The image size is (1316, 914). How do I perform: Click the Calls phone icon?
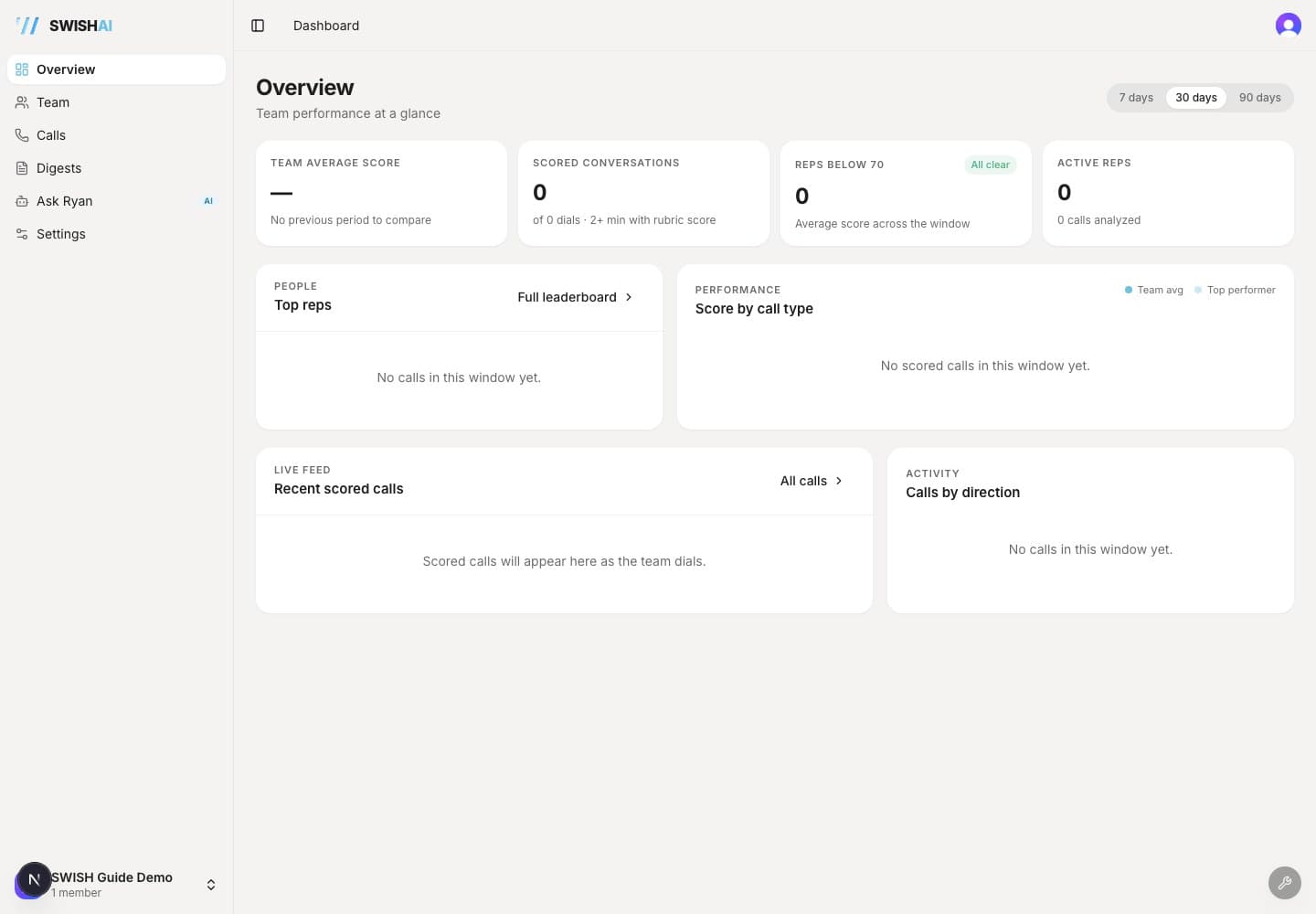pyautogui.click(x=22, y=135)
